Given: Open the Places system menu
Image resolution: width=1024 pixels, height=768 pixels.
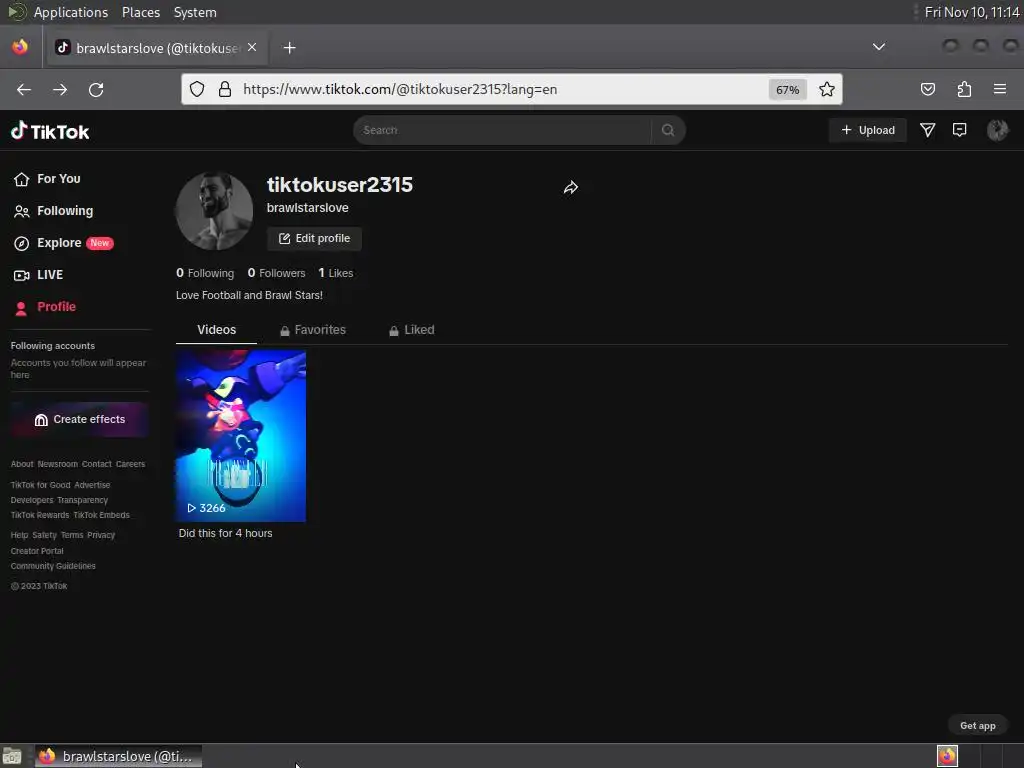Looking at the screenshot, I should 140,12.
